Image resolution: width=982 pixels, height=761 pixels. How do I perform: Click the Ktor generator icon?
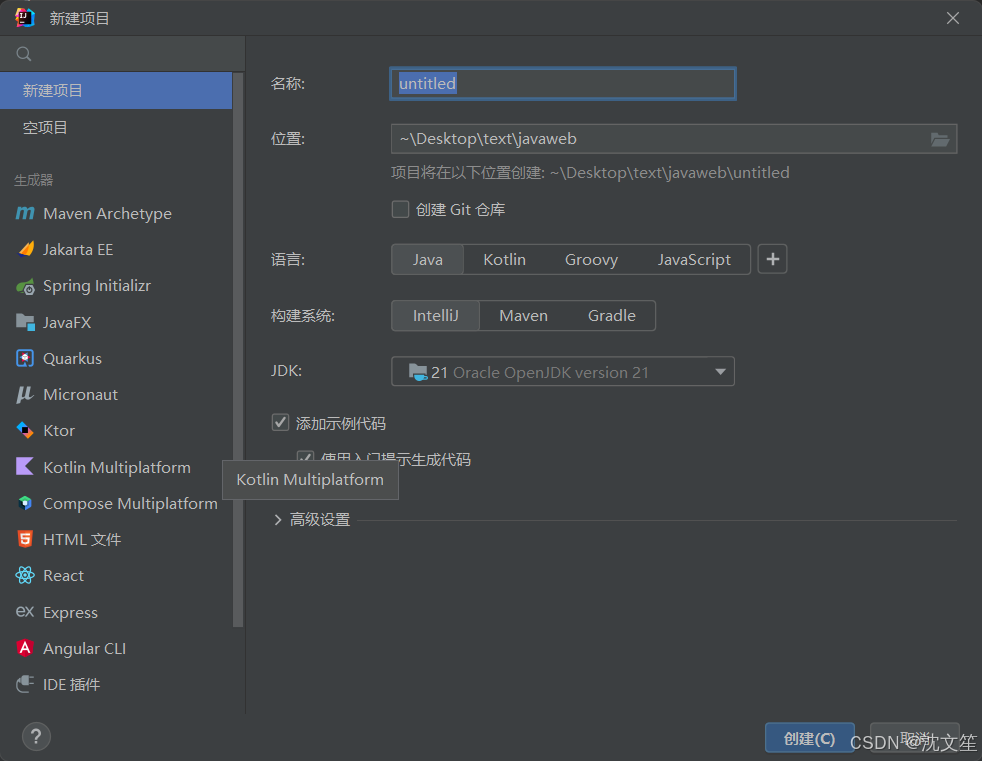(x=24, y=430)
